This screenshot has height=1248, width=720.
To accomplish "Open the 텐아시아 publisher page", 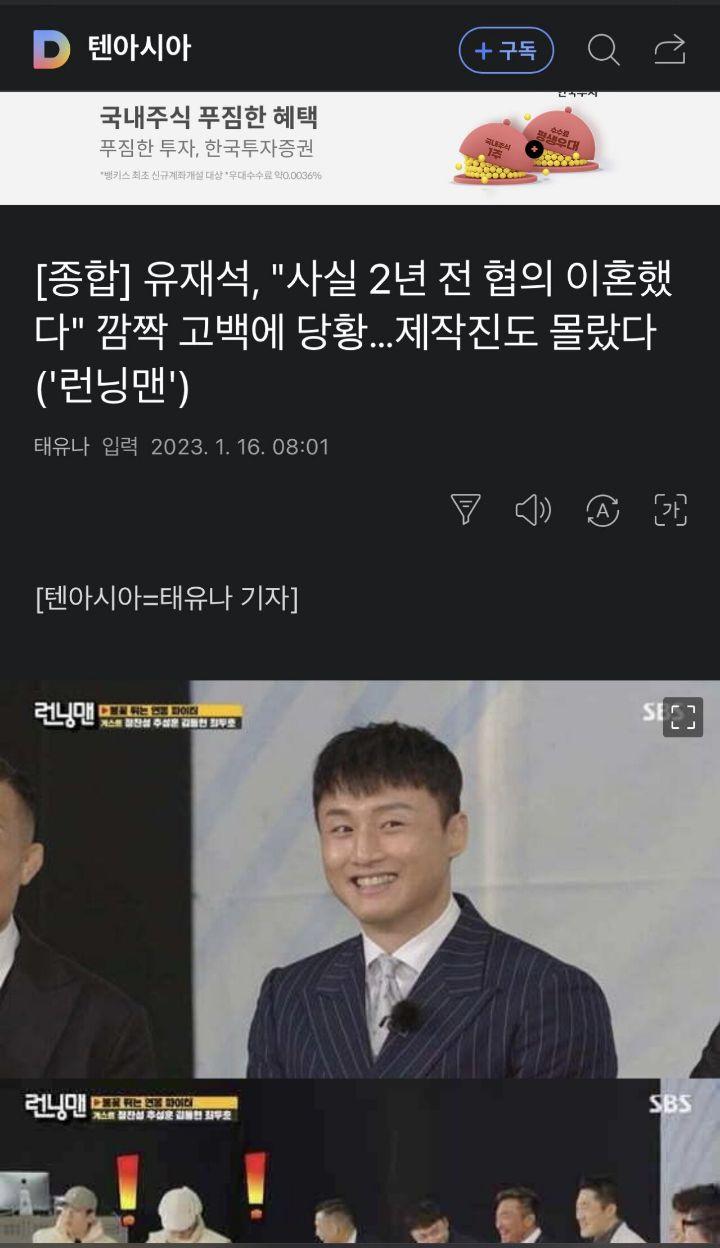I will coord(139,49).
